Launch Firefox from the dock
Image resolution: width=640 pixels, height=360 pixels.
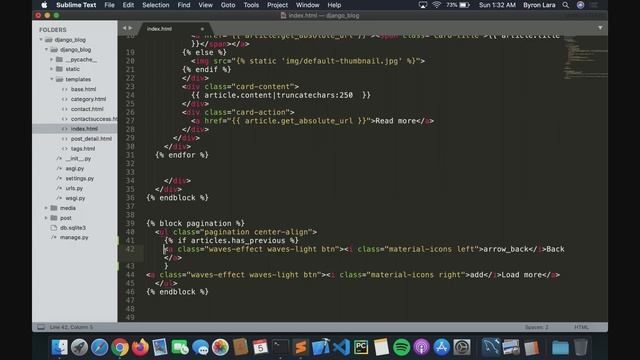tap(140, 347)
